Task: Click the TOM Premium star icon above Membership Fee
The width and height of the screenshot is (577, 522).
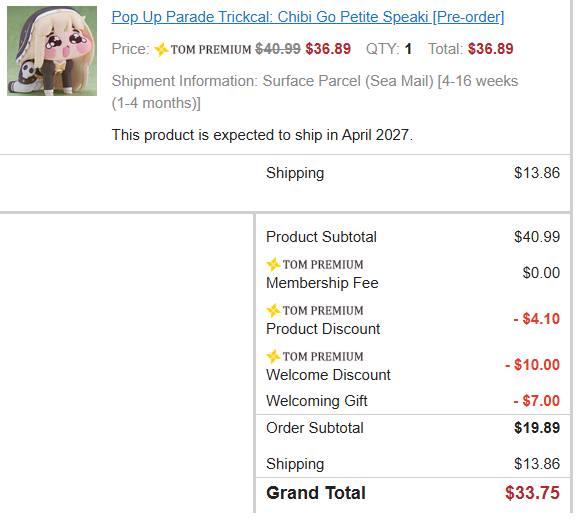Action: coord(273,264)
